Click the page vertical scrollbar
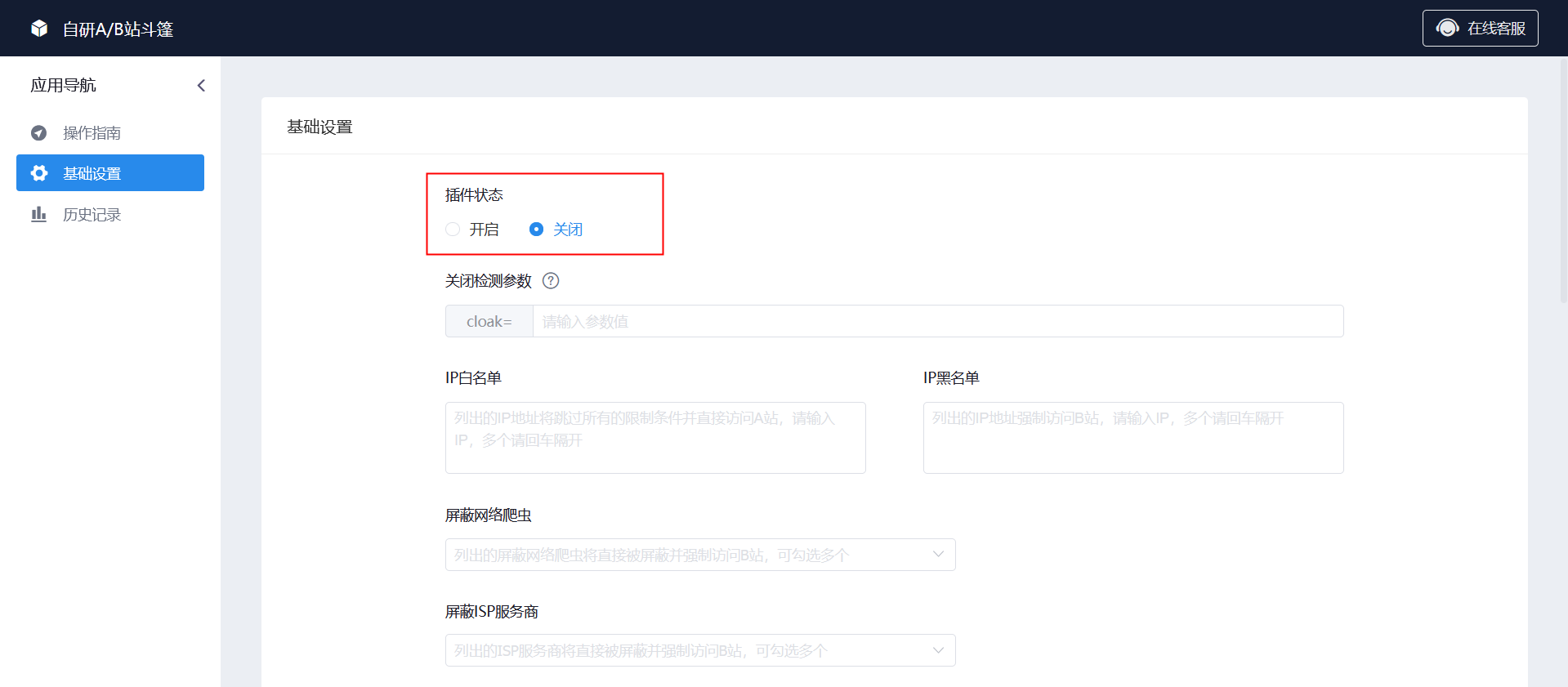This screenshot has width=1568, height=687. 1563,180
